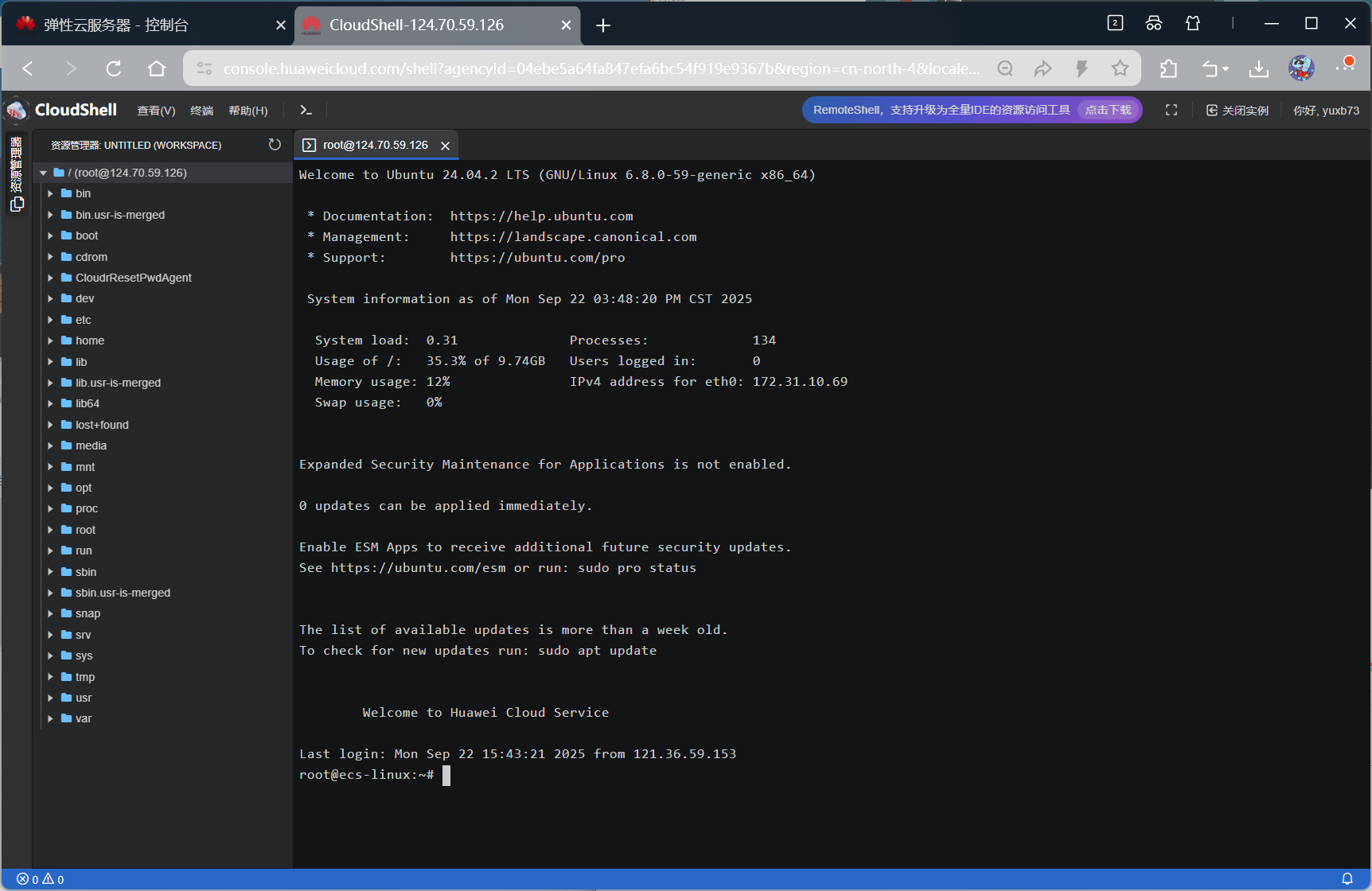
Task: Open browser downloads icon
Action: pyautogui.click(x=1259, y=68)
